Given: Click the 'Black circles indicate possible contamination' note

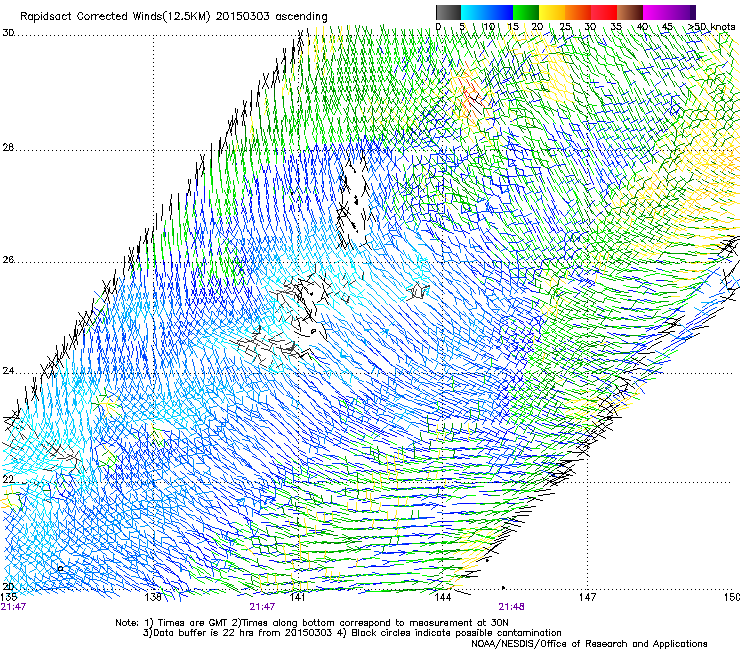Looking at the screenshot, I should click(456, 633).
